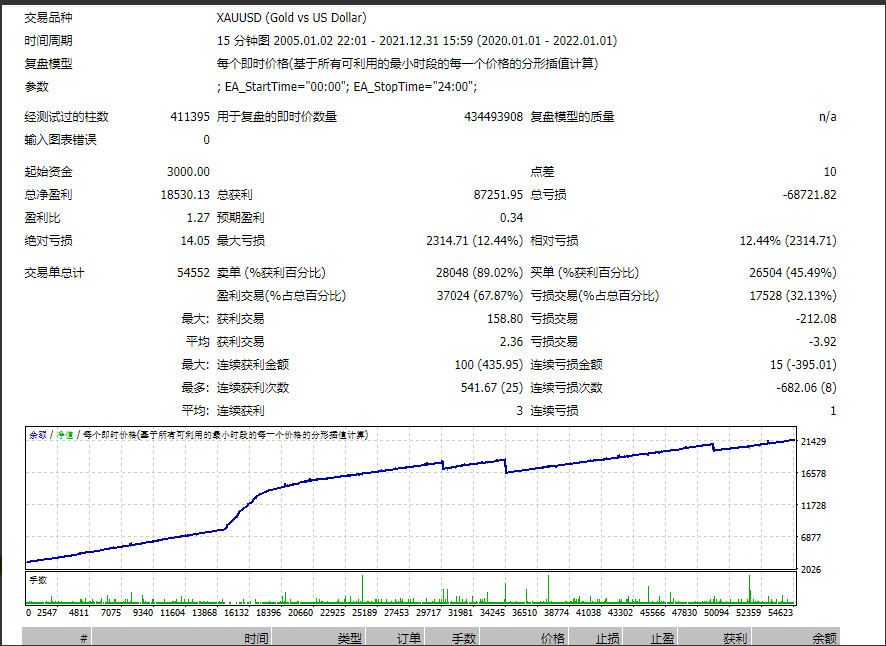Click consecutive losses value 15 (-395.01)

pos(803,365)
